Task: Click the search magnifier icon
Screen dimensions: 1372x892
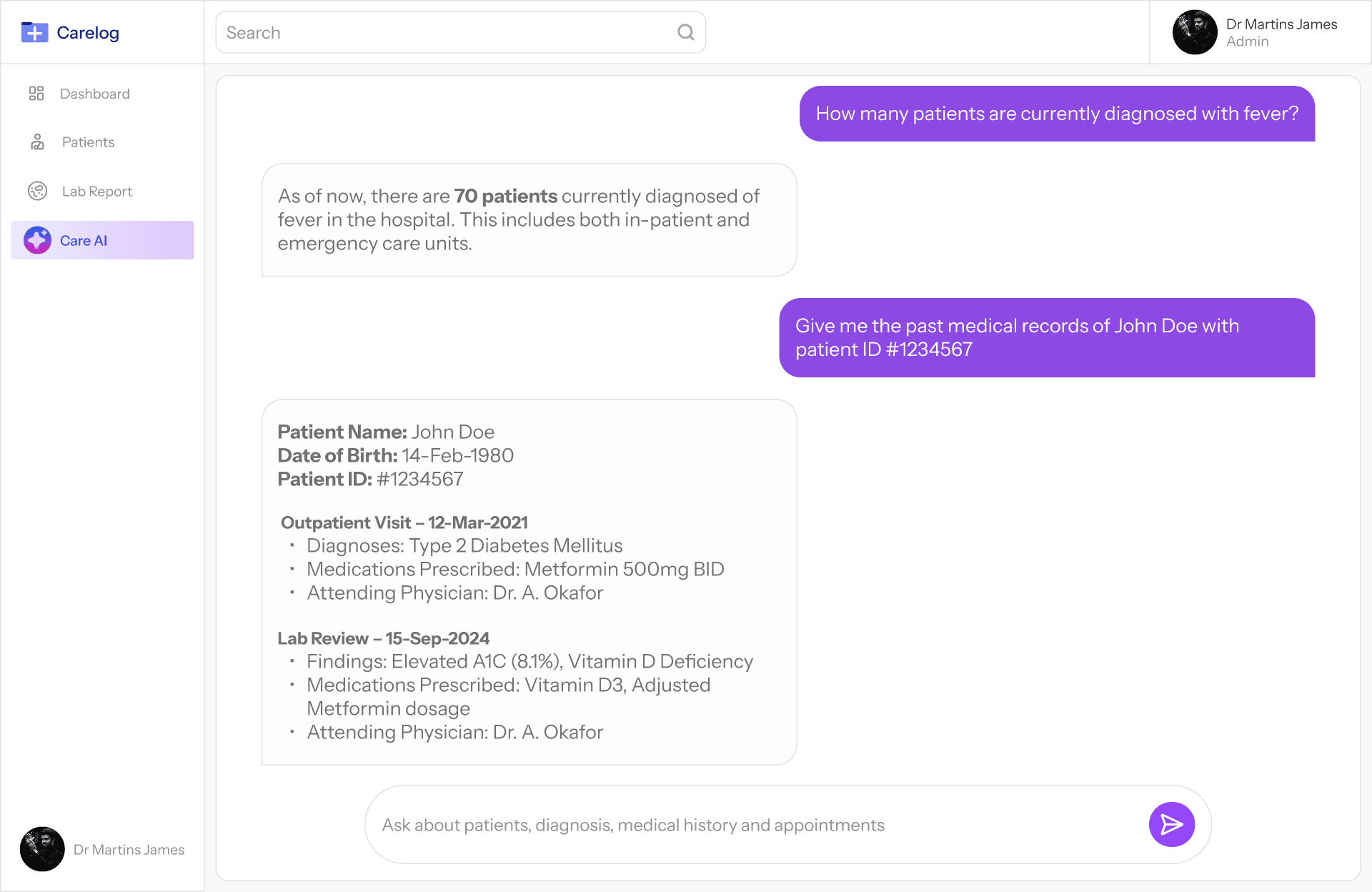Action: 685,32
